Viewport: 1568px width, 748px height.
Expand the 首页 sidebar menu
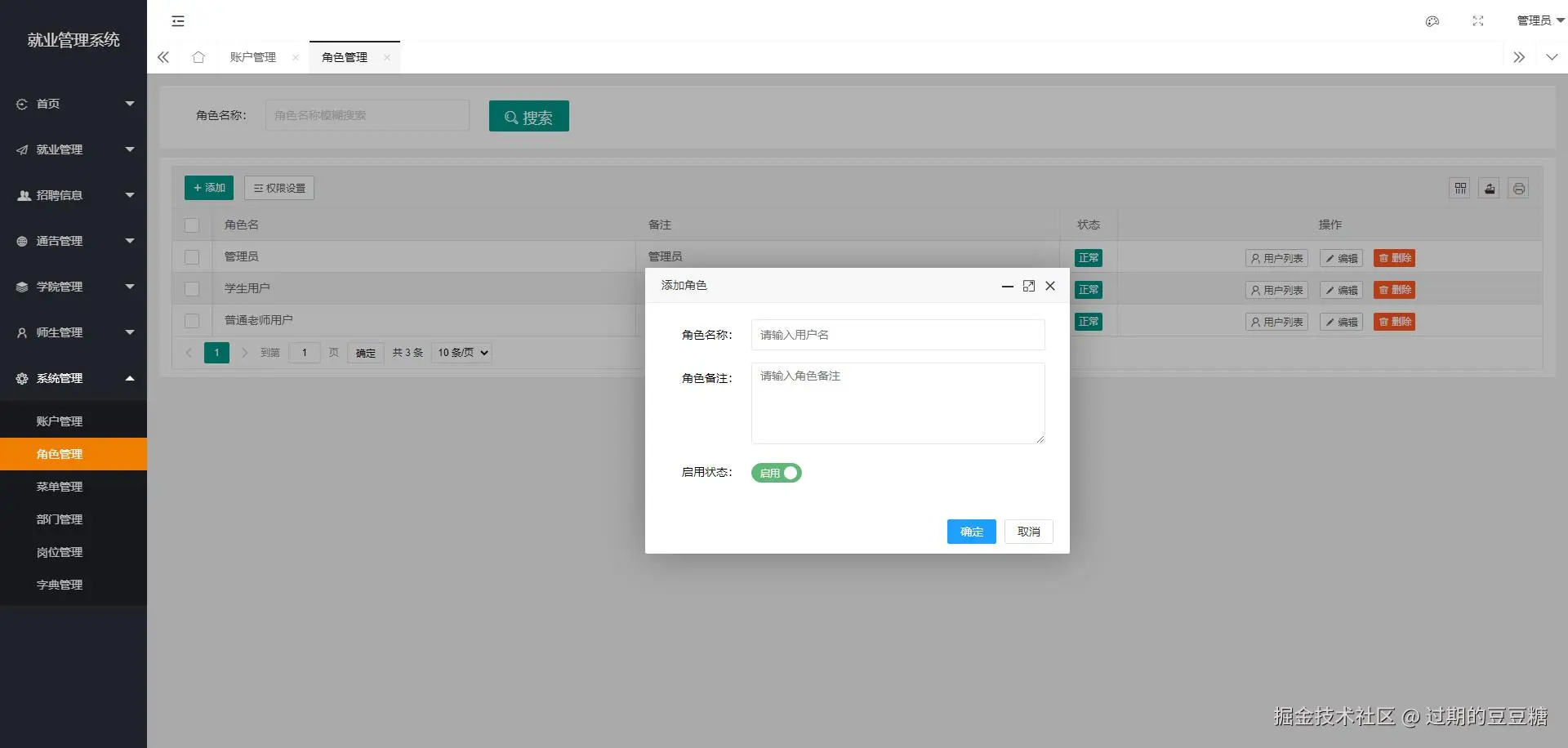pyautogui.click(x=73, y=104)
